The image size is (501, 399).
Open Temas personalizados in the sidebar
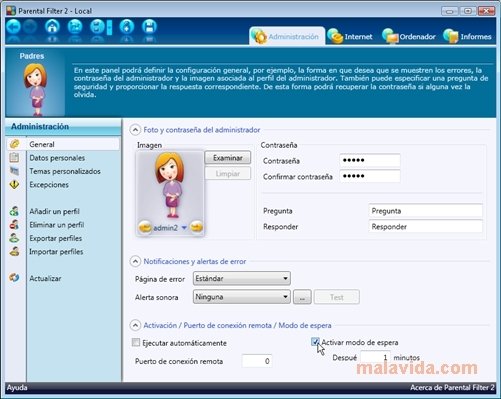click(65, 171)
